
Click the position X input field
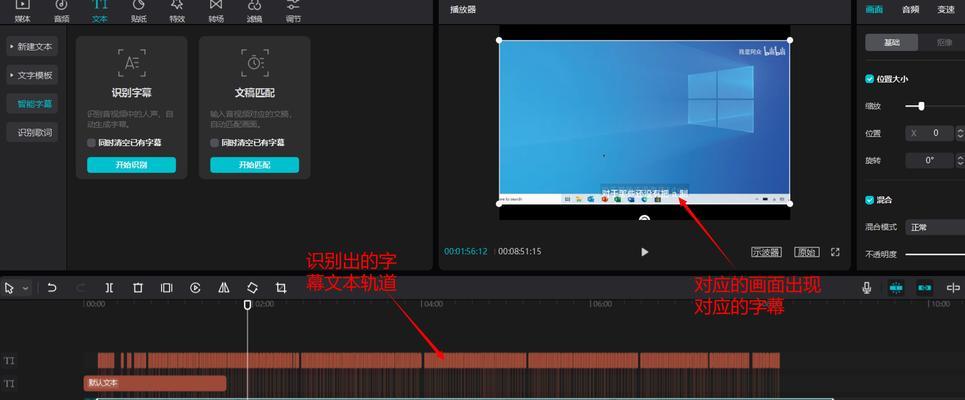[x=929, y=133]
